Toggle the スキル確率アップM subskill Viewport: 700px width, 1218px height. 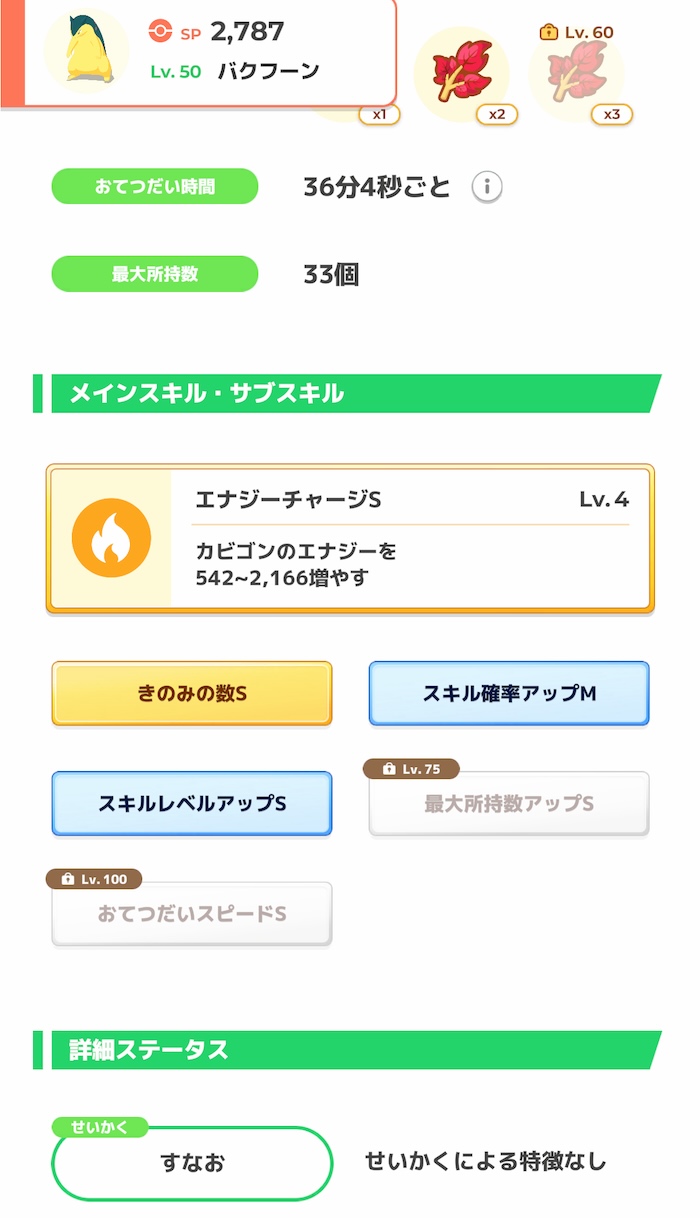pos(508,693)
